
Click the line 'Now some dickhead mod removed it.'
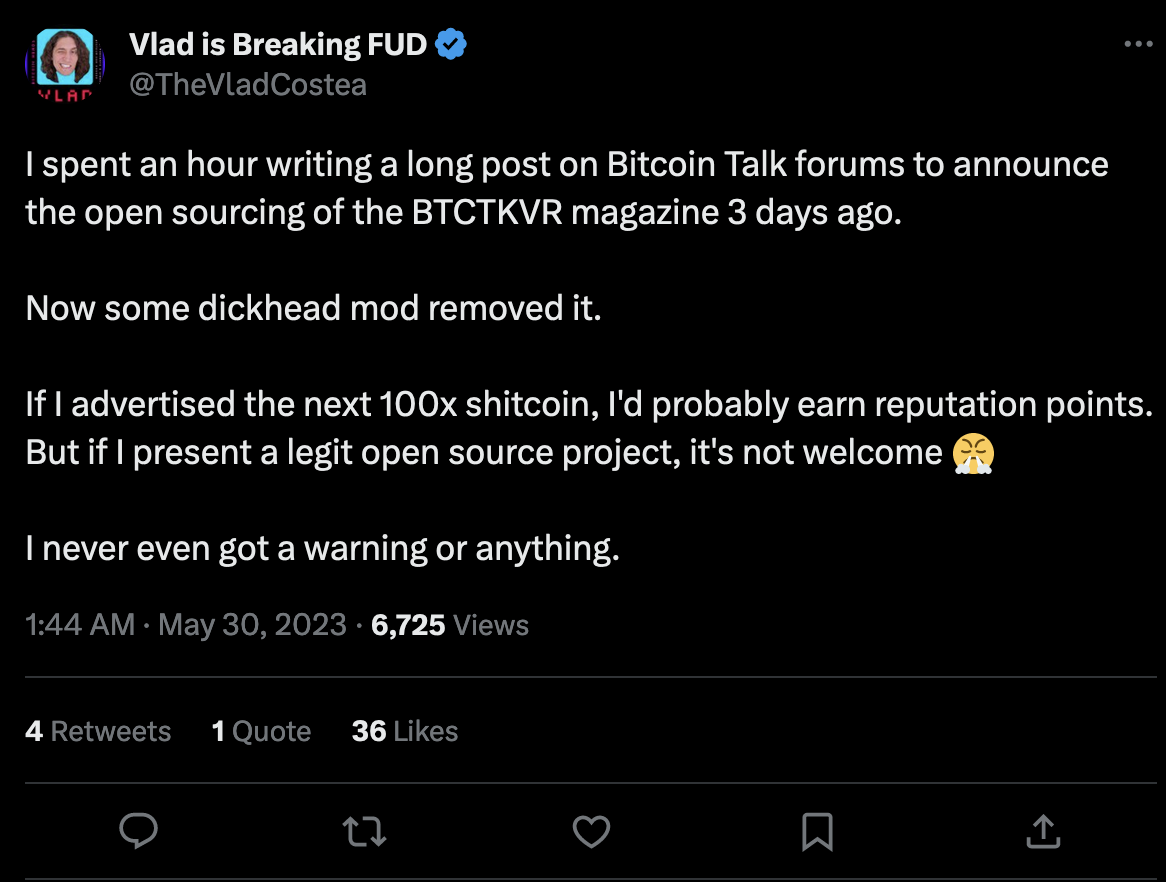[x=314, y=308]
